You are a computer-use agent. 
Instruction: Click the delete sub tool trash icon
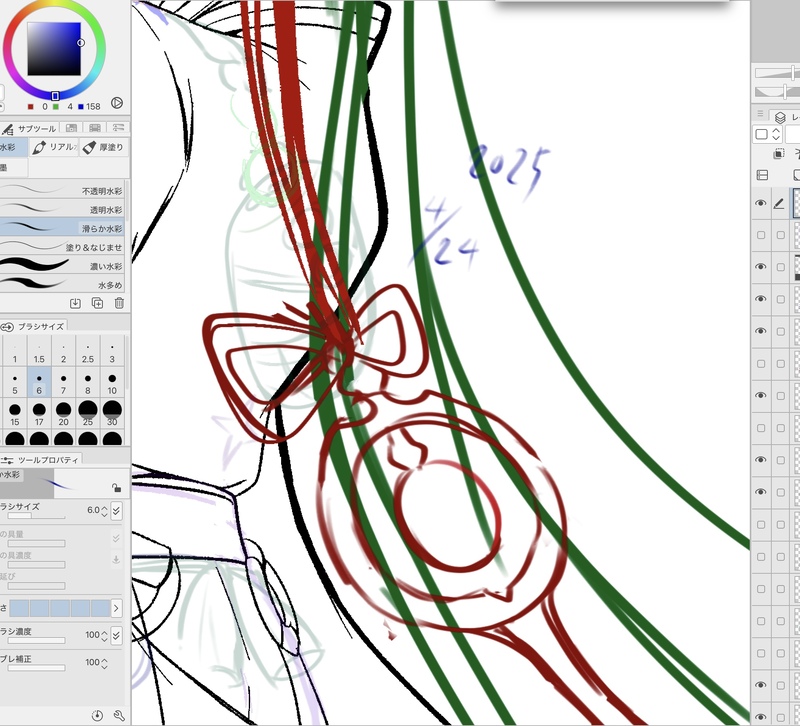click(119, 303)
